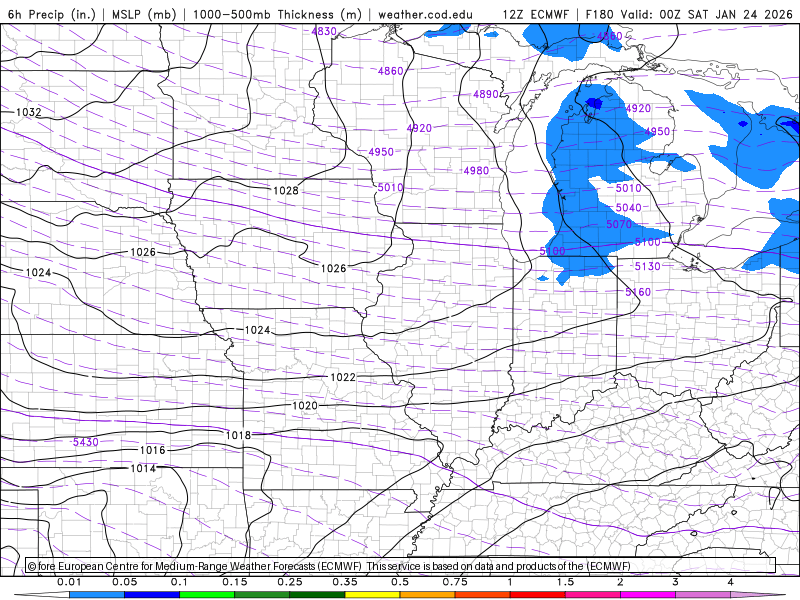The width and height of the screenshot is (800, 600).
Task: Select the 5130 thickness label
Action: point(647,266)
